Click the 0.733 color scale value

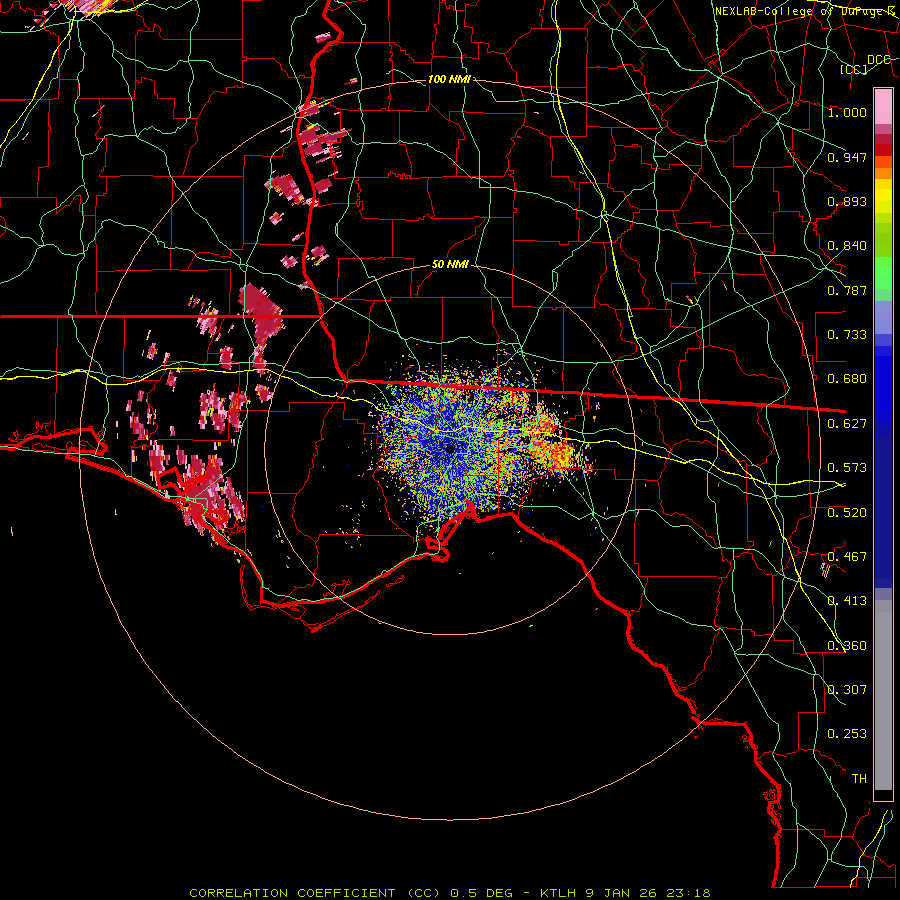click(847, 335)
